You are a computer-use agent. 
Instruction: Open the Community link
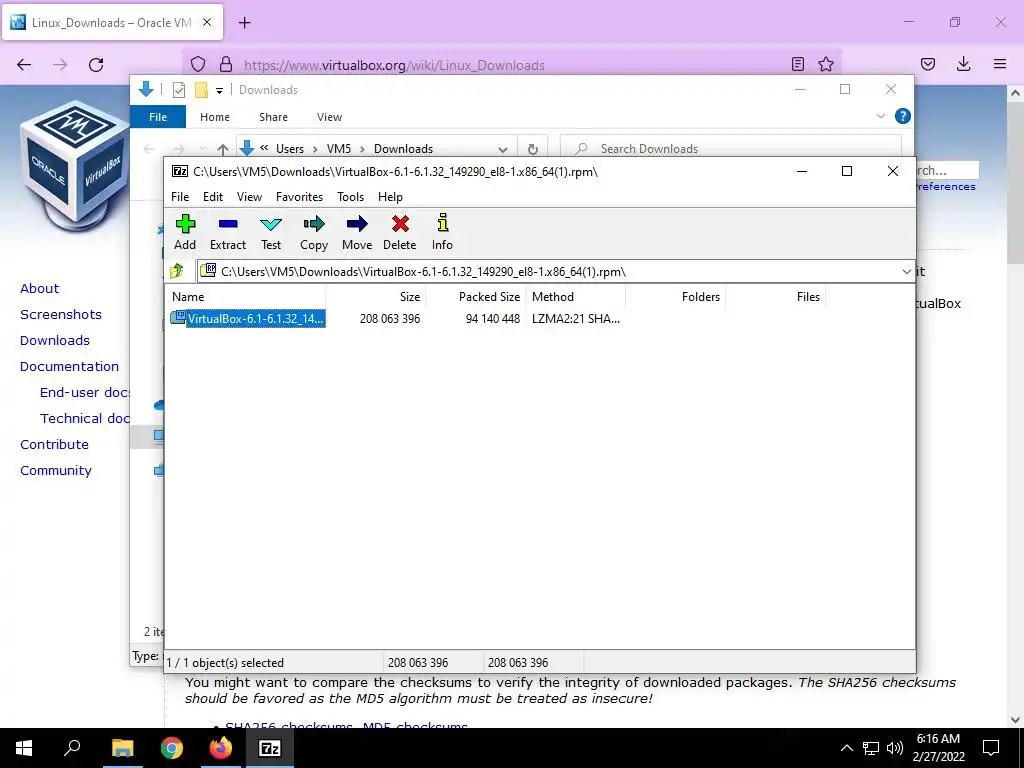click(x=56, y=470)
